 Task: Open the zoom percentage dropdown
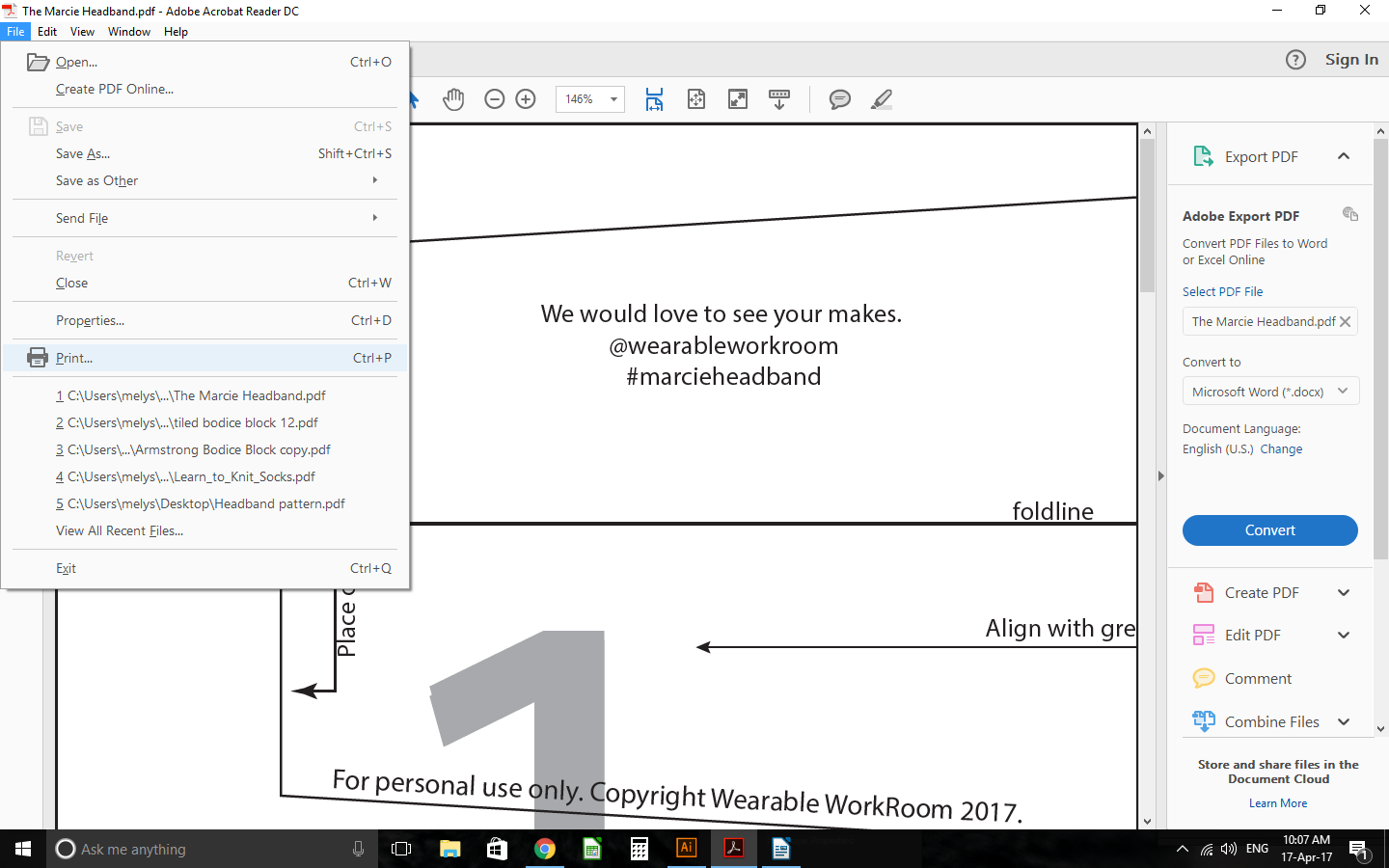tap(613, 99)
